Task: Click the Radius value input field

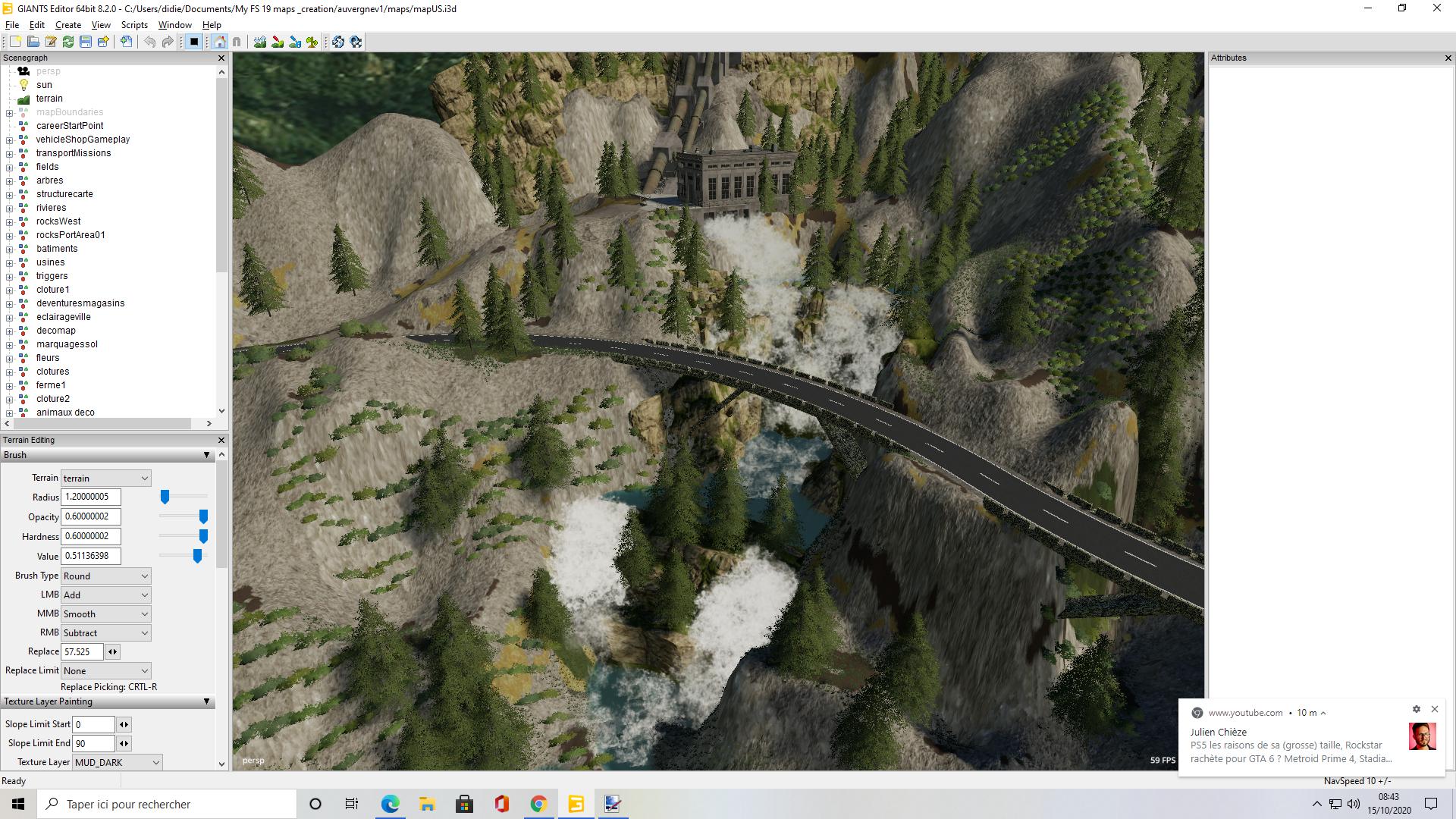Action: click(x=90, y=497)
